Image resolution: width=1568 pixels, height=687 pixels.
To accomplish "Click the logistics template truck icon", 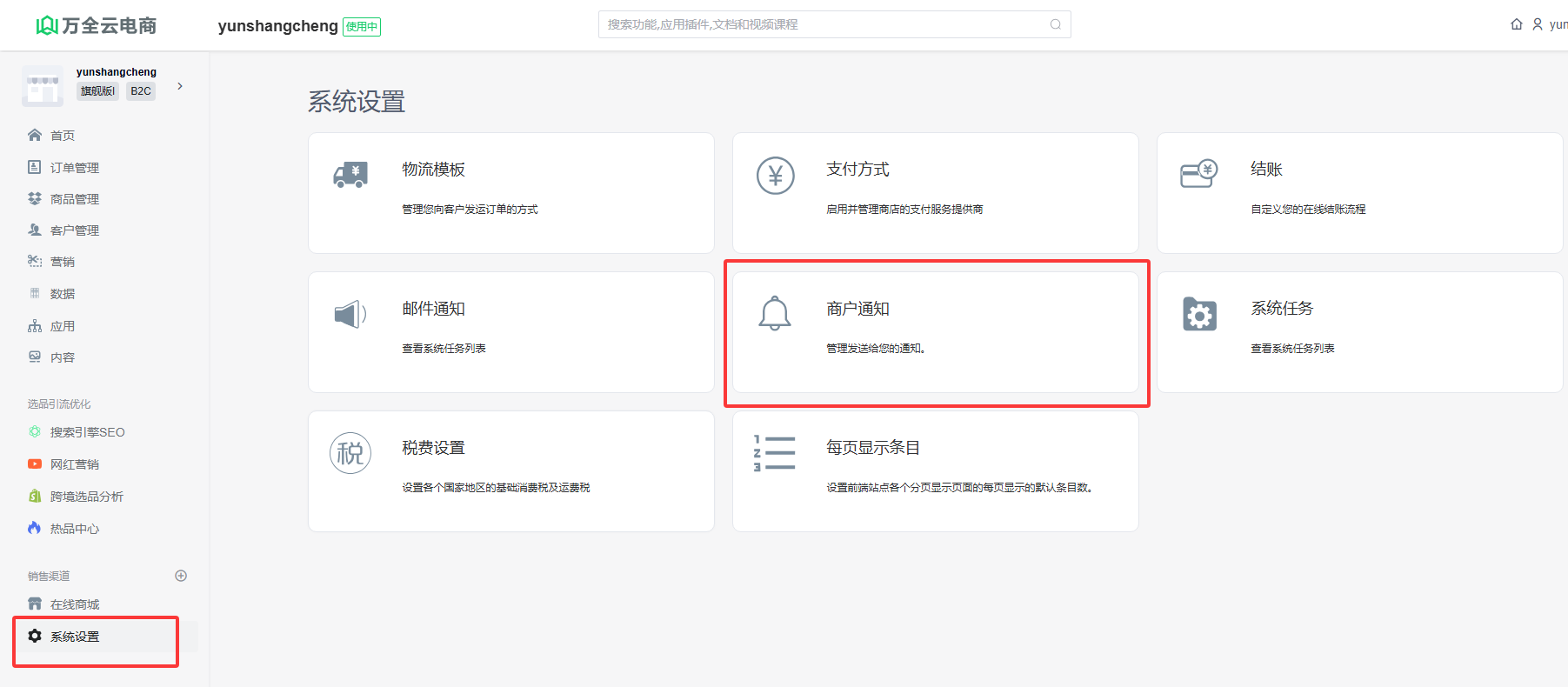I will click(x=350, y=175).
